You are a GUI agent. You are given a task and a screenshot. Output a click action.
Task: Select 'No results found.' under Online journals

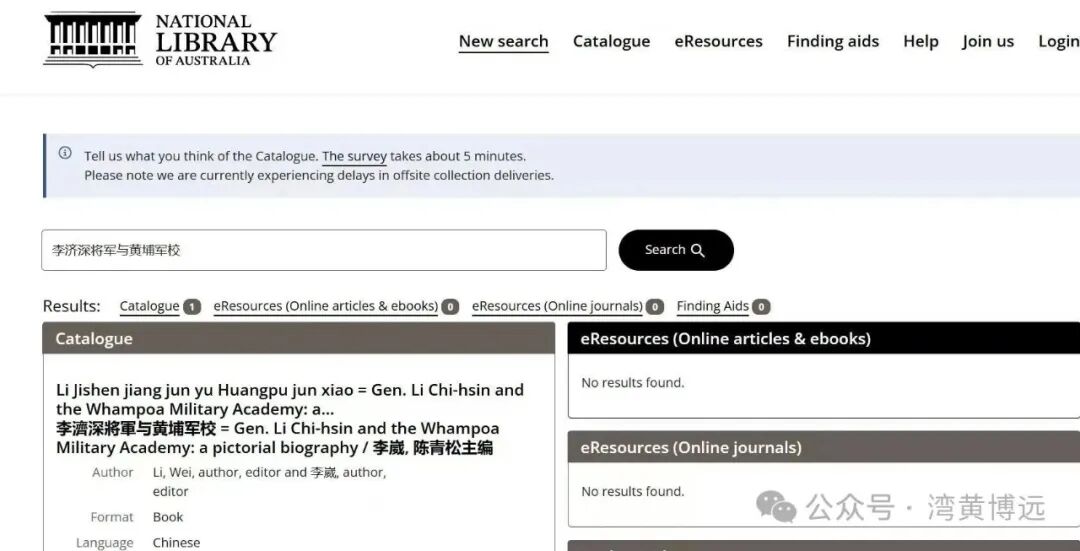click(x=633, y=492)
